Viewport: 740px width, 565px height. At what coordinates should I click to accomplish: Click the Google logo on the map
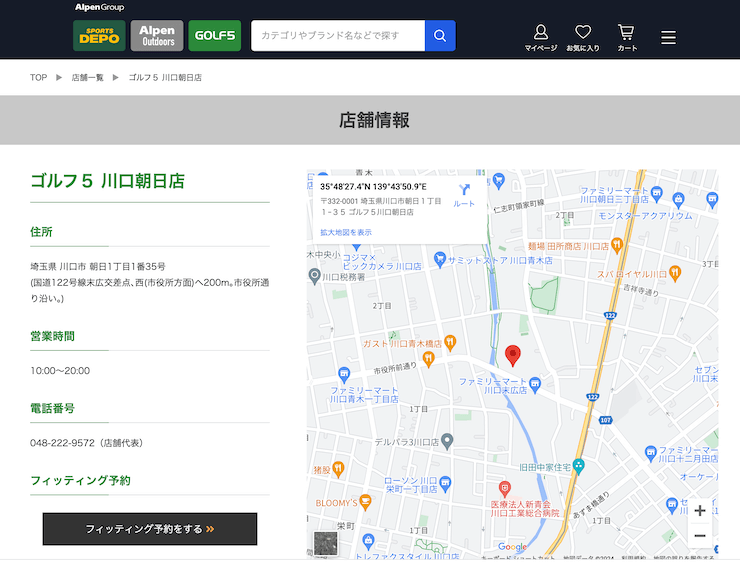click(x=512, y=547)
